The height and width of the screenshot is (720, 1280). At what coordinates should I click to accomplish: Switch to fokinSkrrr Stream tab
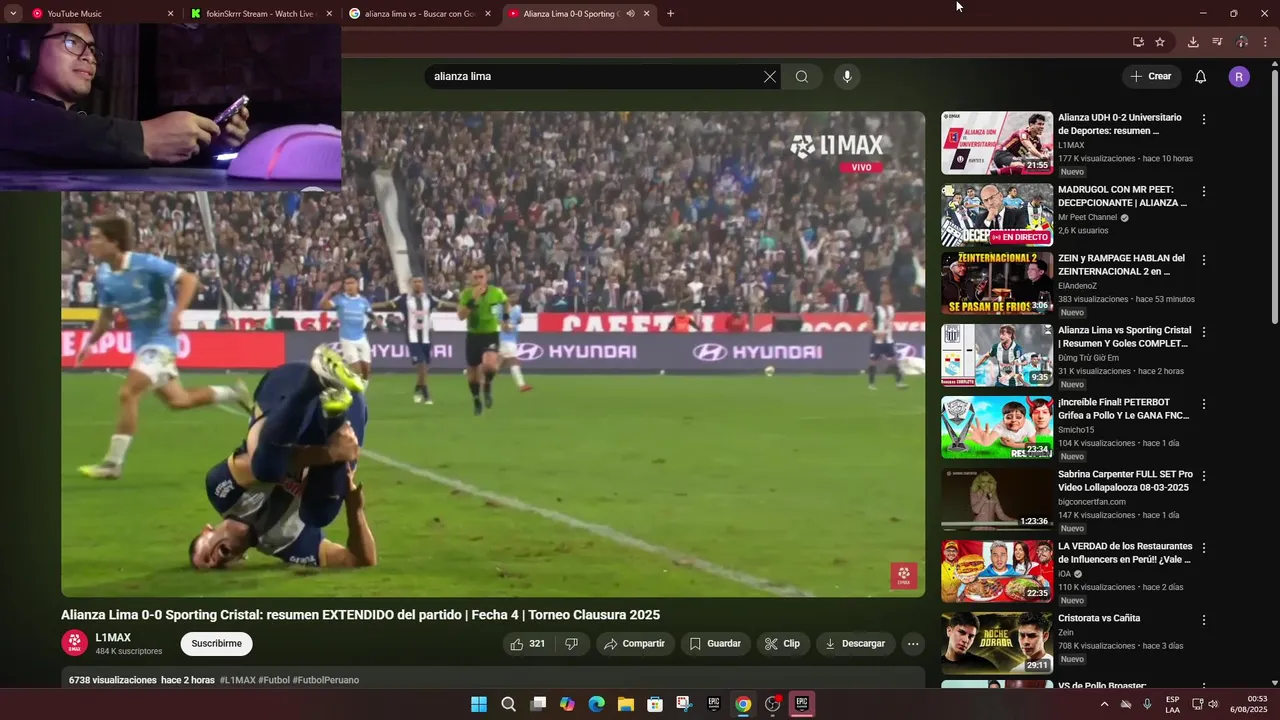260,14
